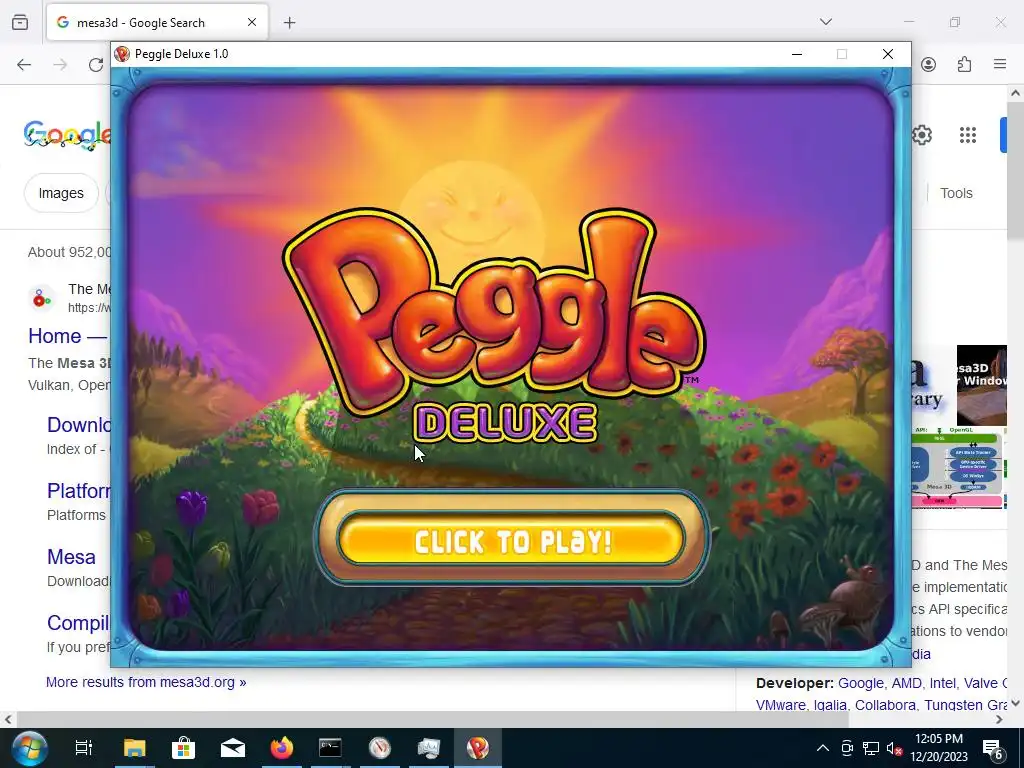The width and height of the screenshot is (1024, 768).
Task: Start the game with Click to Play
Action: click(511, 539)
